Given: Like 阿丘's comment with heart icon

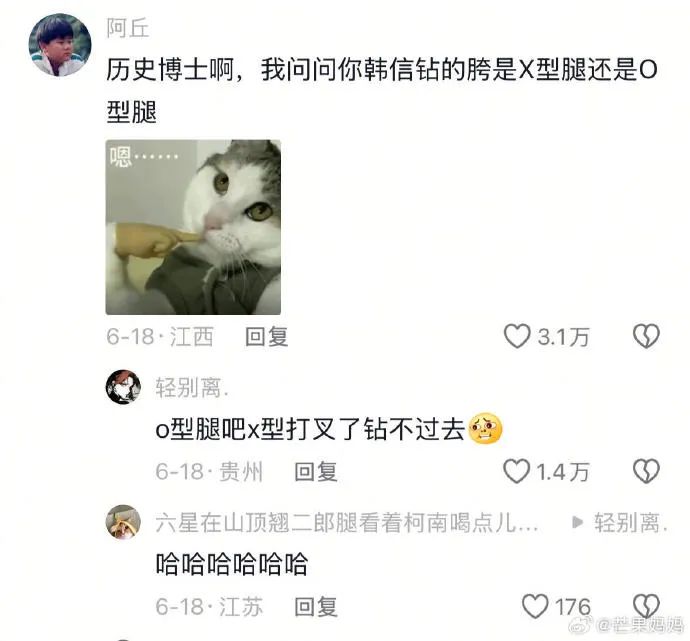Looking at the screenshot, I should (517, 337).
